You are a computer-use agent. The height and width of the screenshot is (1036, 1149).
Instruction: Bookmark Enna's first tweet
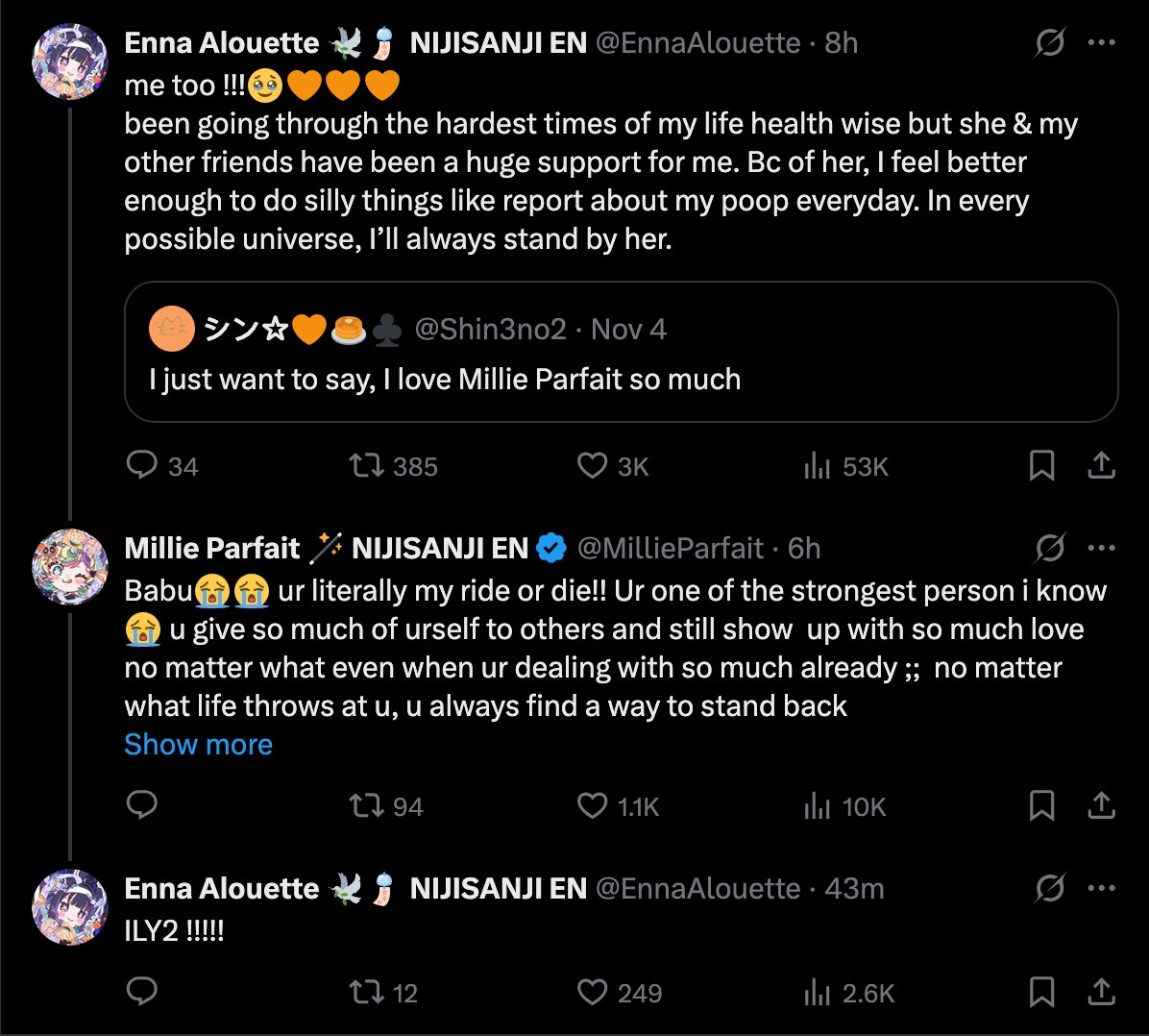tap(1041, 466)
